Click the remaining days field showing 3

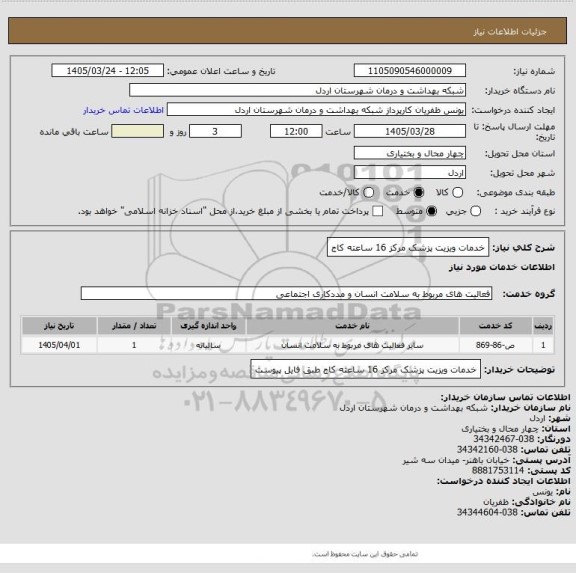215,131
